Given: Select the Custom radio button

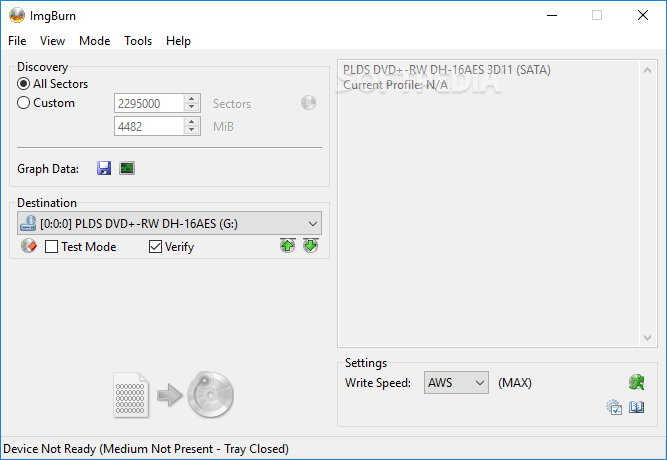Looking at the screenshot, I should coord(23,103).
